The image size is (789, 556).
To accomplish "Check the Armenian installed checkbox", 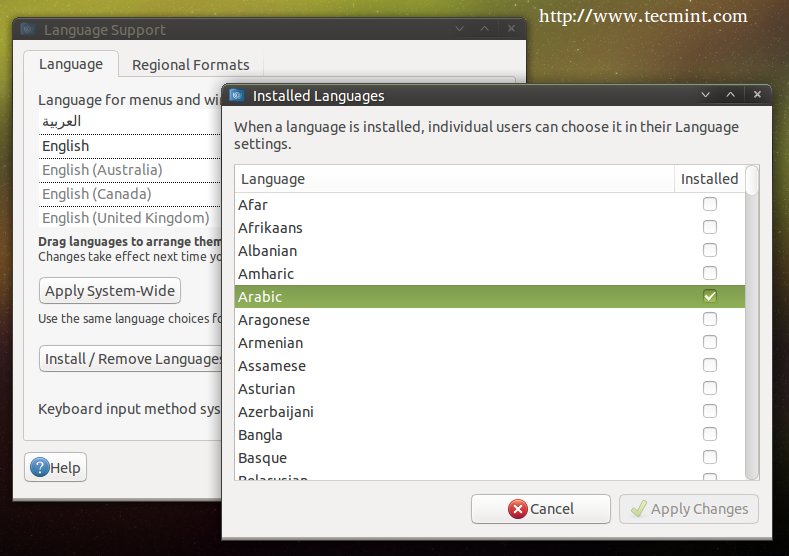I will (709, 342).
